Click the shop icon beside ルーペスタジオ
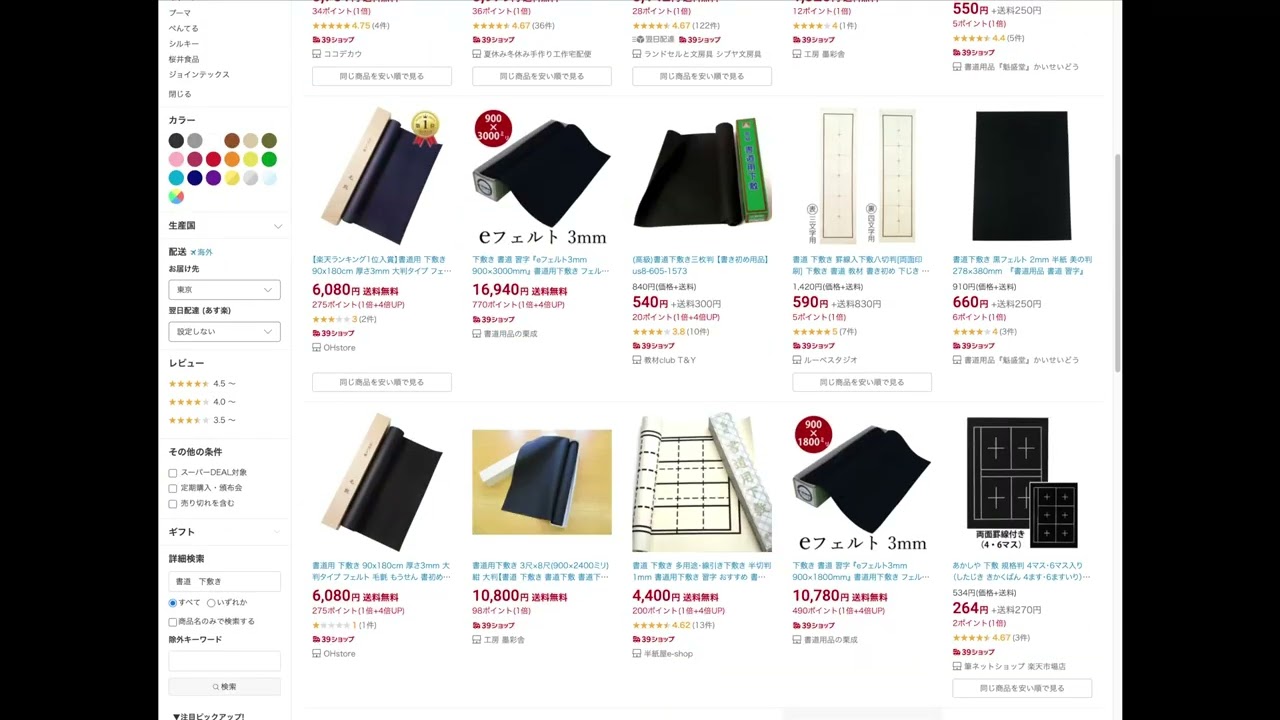The width and height of the screenshot is (1280, 720). [x=796, y=360]
